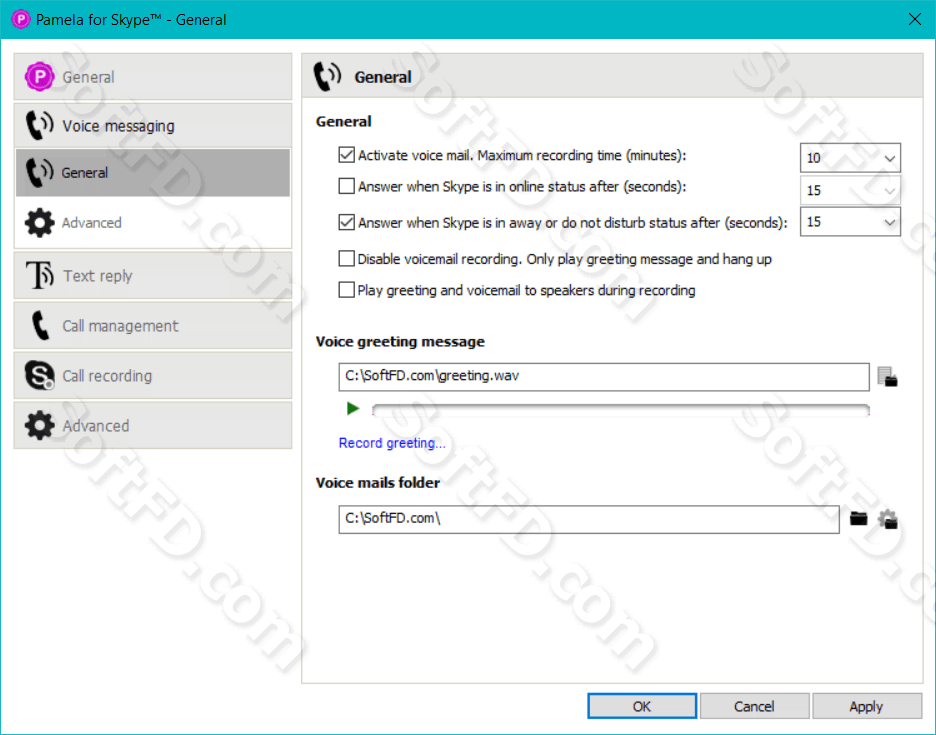Click the Cancel button
This screenshot has height=735, width=936.
[754, 706]
